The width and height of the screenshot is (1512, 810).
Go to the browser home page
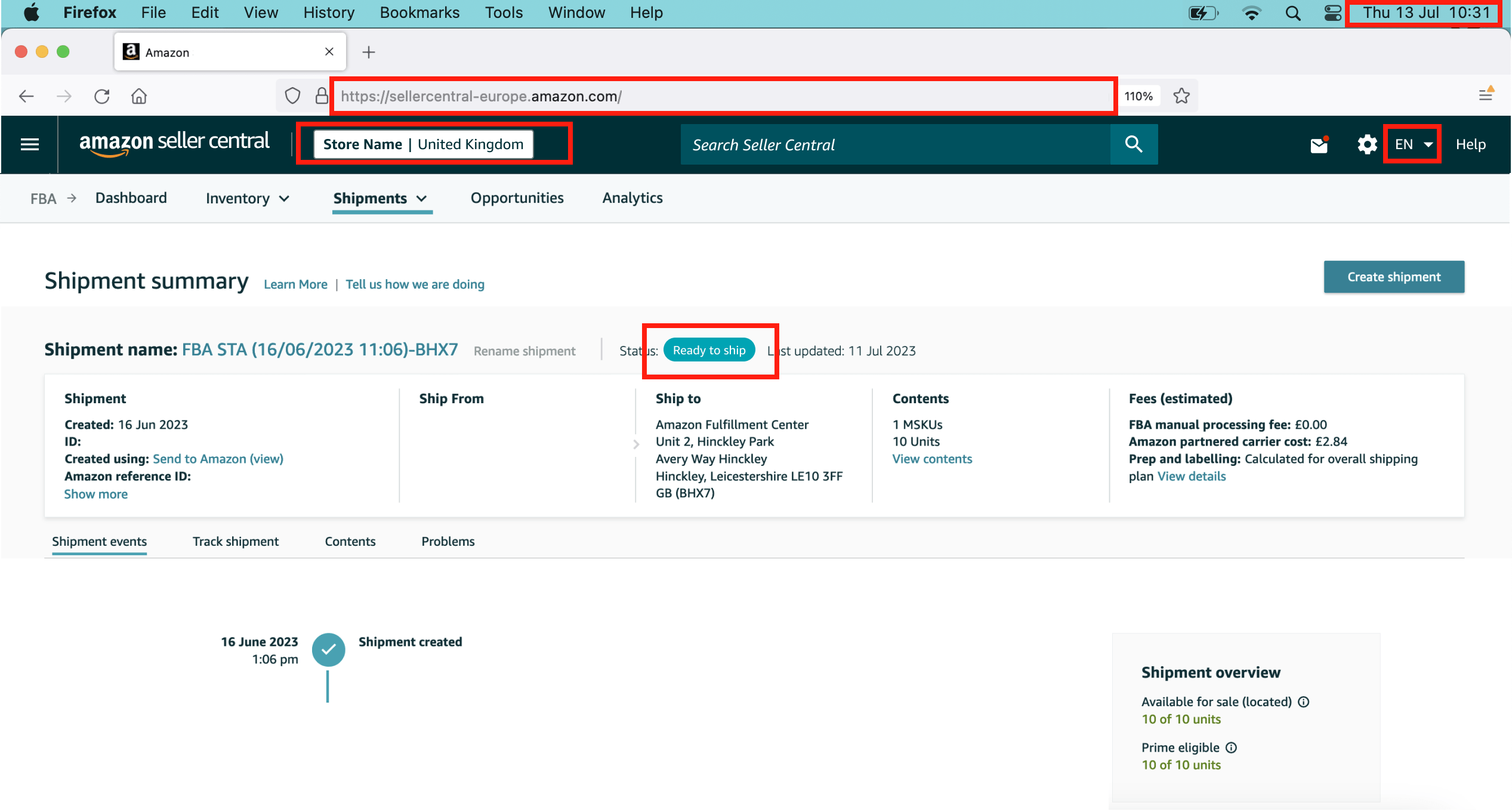point(139,96)
